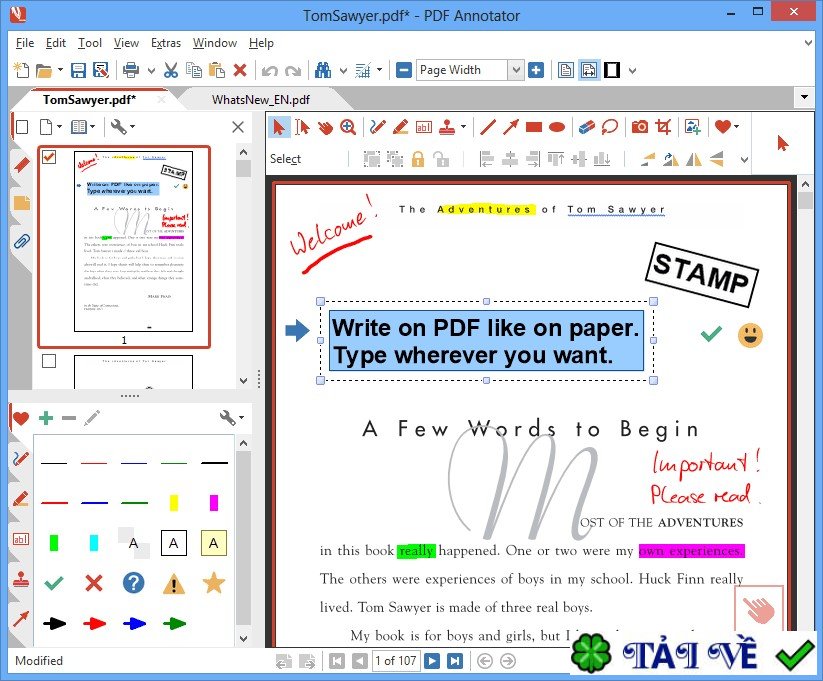Screen dimensions: 823x681
Task: Open the Edit menu
Action: pos(56,43)
